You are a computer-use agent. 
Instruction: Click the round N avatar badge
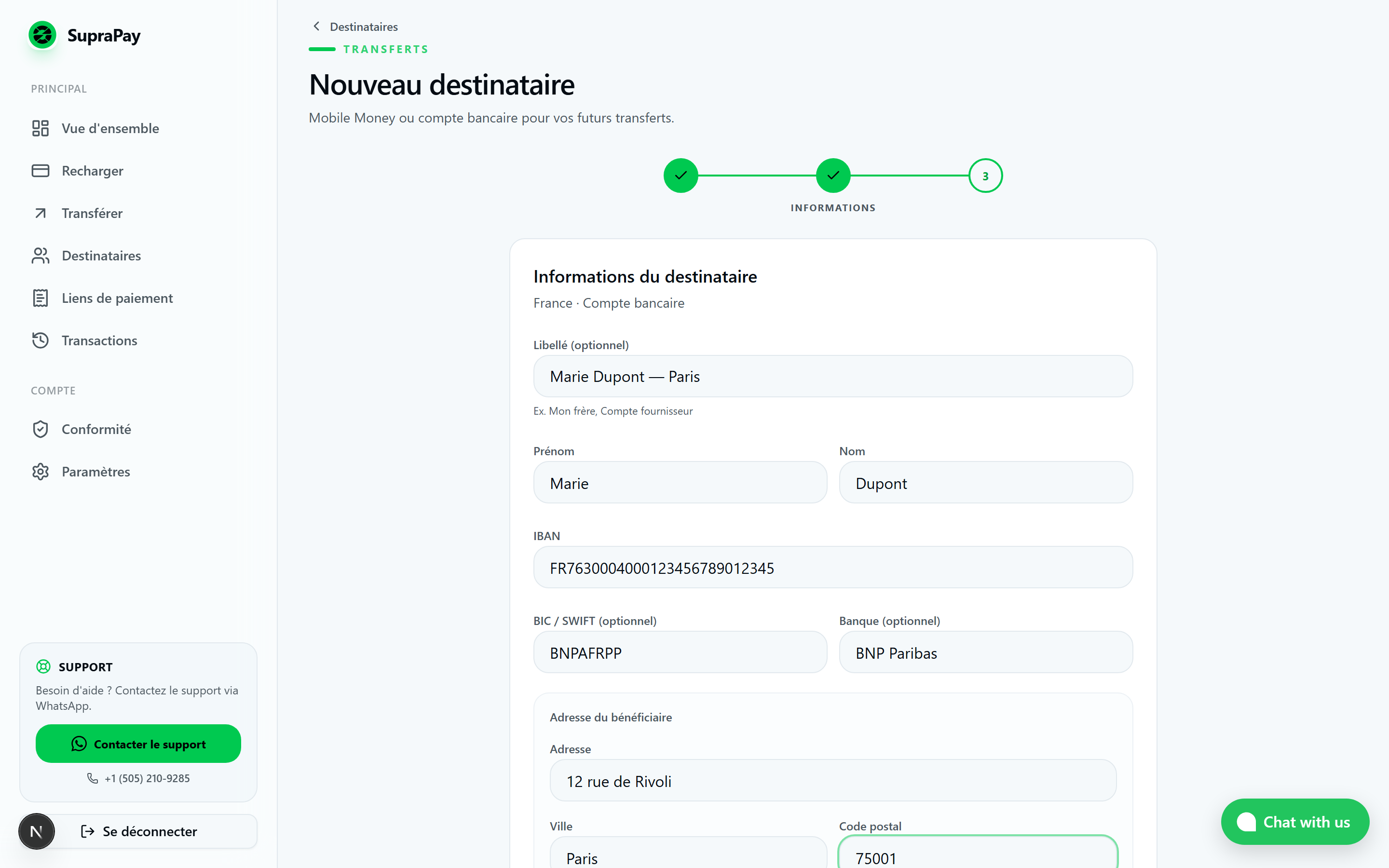pos(36,831)
